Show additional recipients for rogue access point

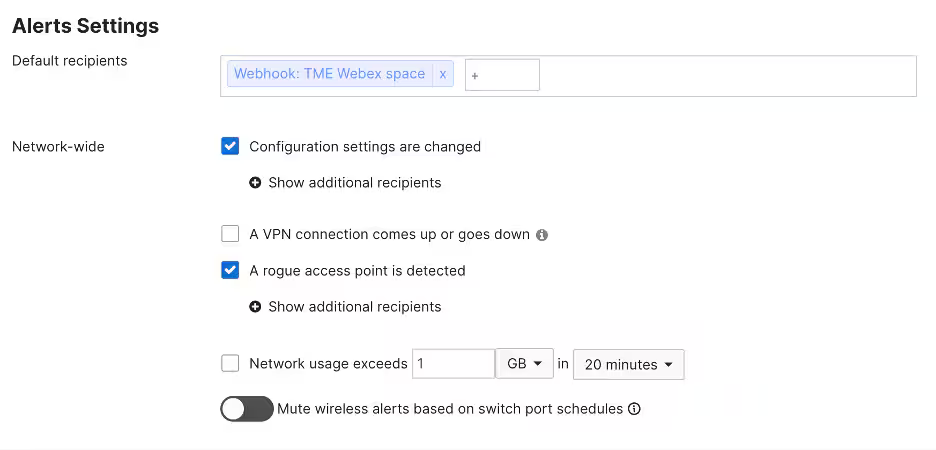click(x=355, y=307)
